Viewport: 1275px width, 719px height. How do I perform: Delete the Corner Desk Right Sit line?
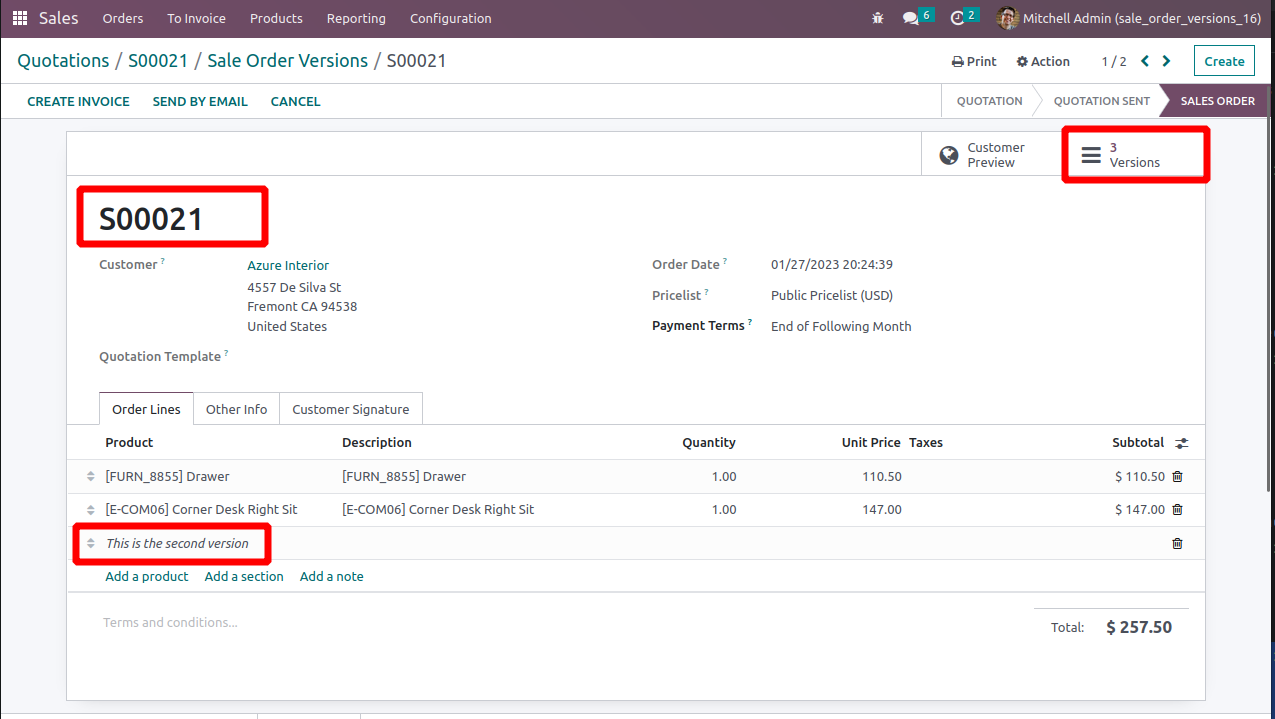(x=1177, y=510)
